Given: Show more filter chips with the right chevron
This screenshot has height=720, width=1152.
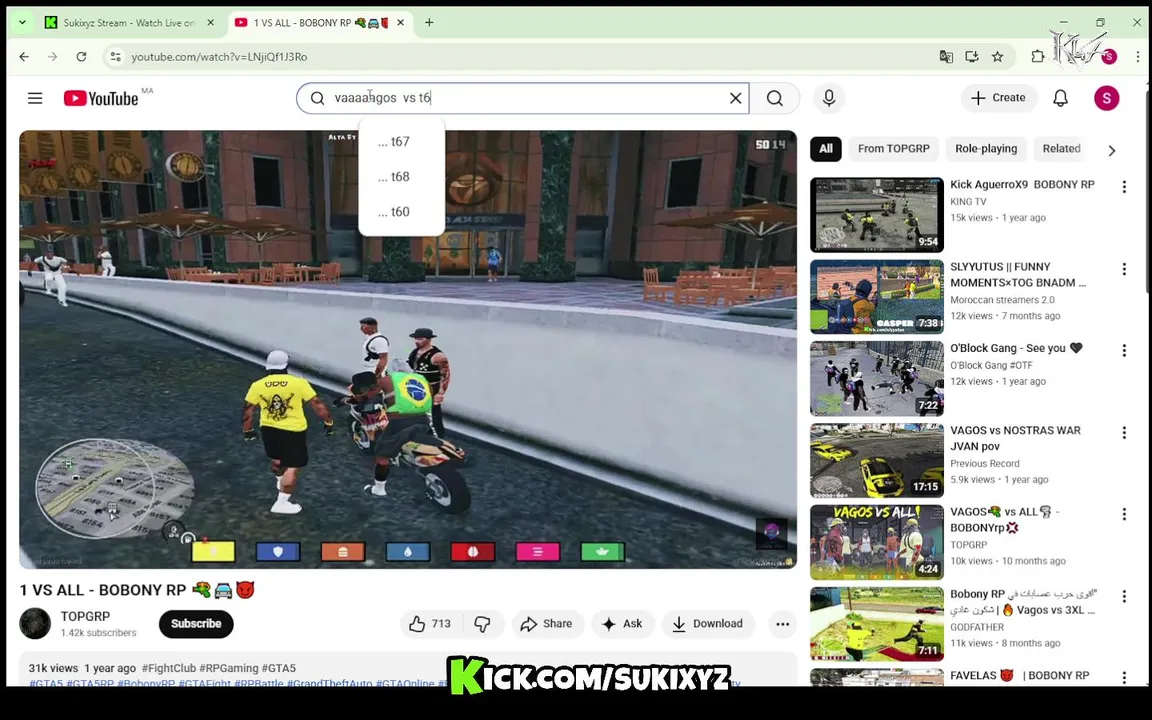Looking at the screenshot, I should click(x=1112, y=150).
